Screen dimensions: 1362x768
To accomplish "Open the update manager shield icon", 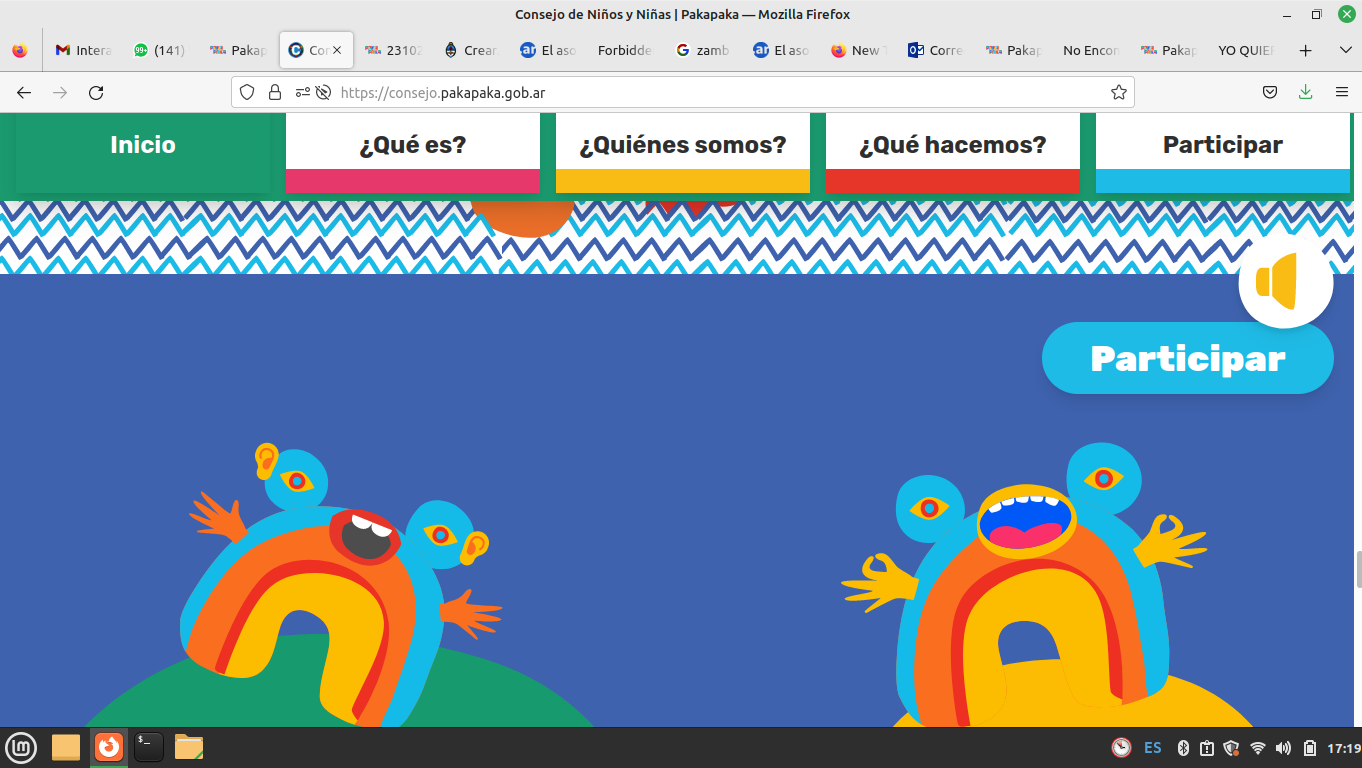I will coord(1232,748).
